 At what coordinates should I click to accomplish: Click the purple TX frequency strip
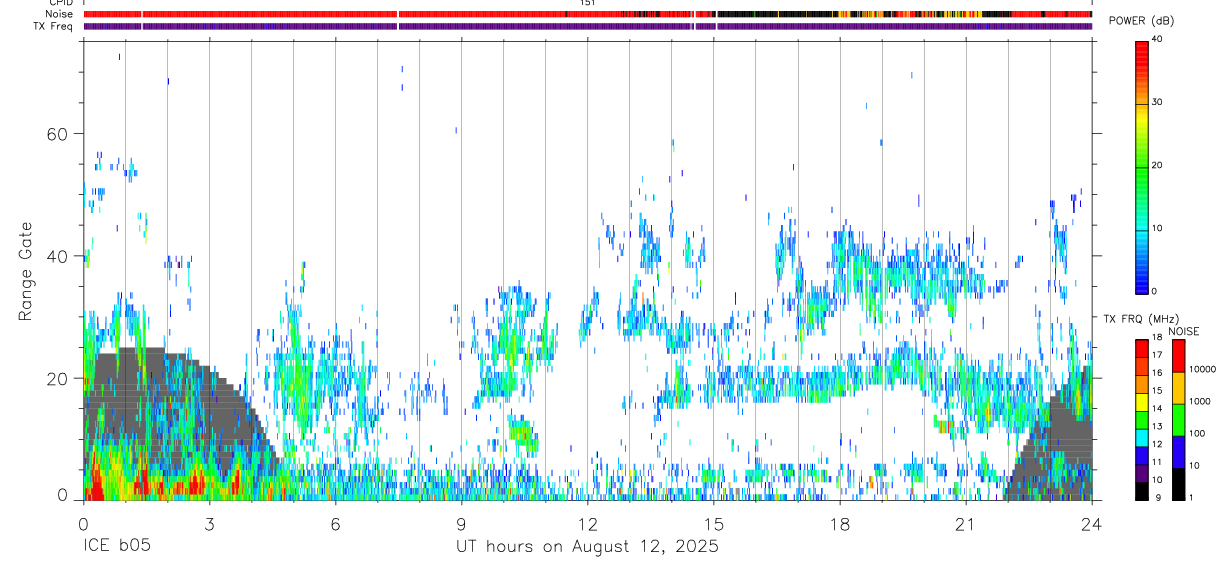coord(588,26)
